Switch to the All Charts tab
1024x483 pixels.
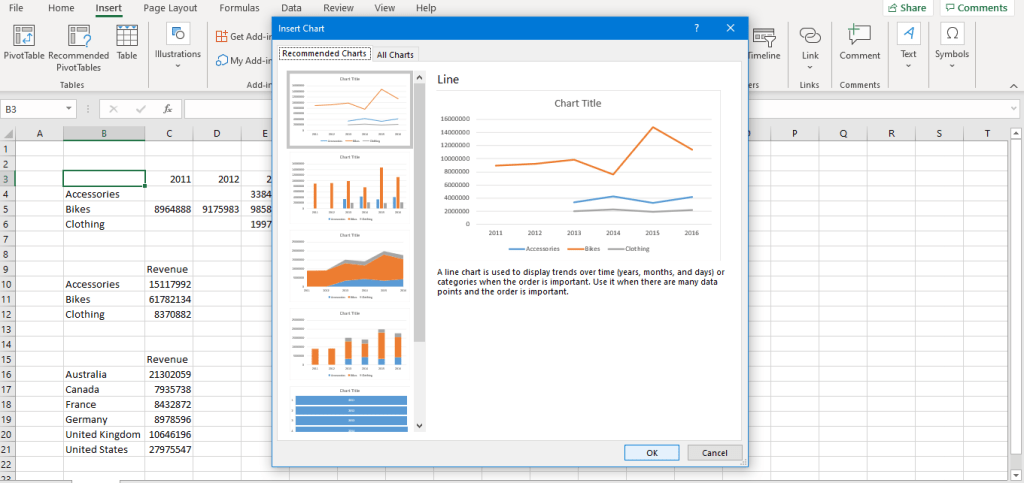pos(395,54)
